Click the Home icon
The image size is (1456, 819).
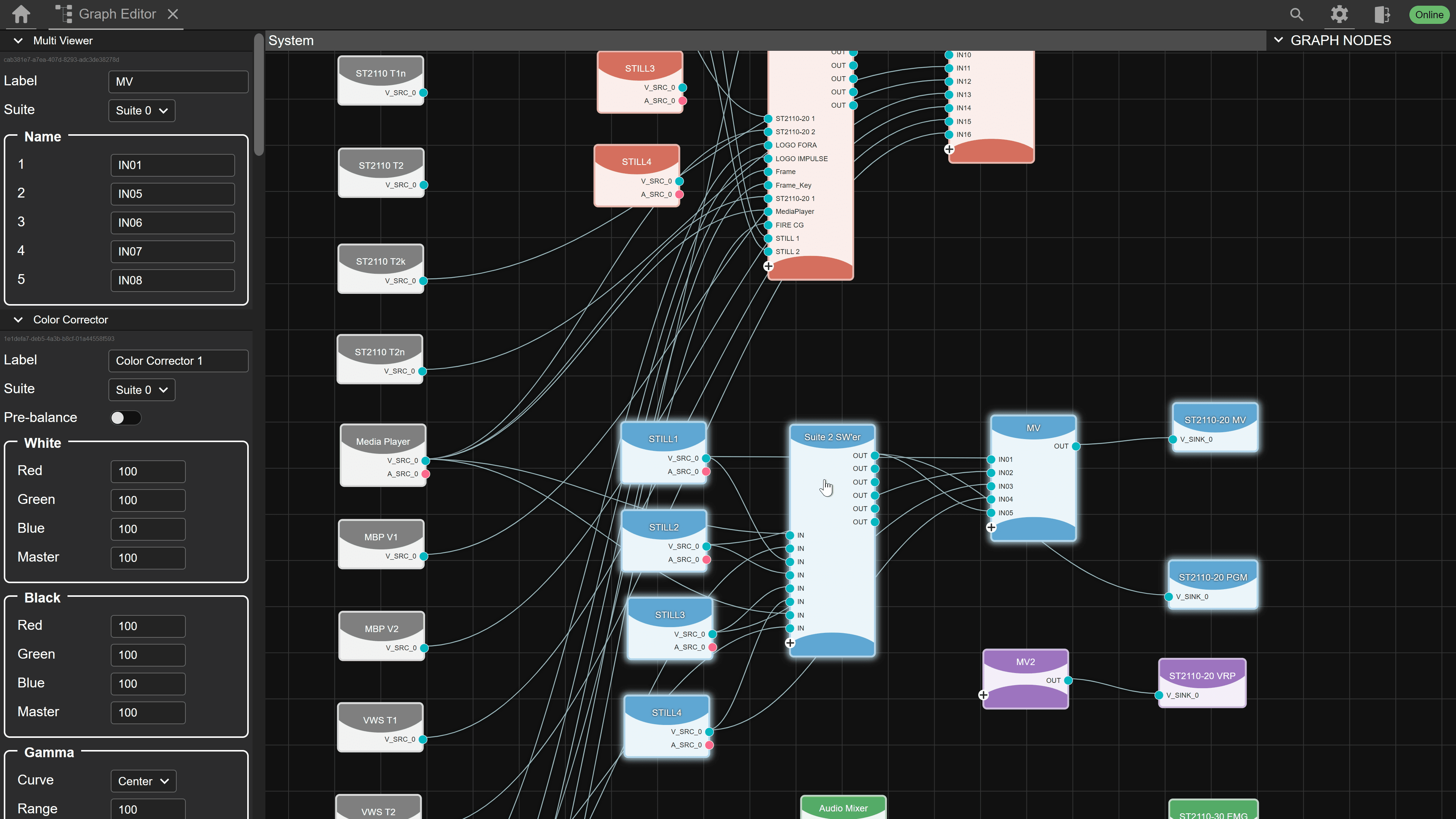21,14
